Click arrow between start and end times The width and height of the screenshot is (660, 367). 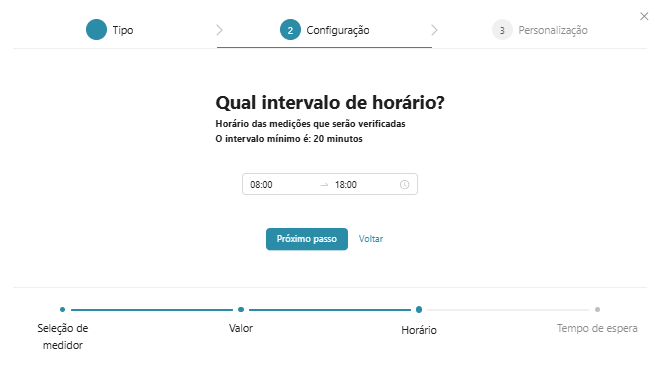(x=324, y=185)
